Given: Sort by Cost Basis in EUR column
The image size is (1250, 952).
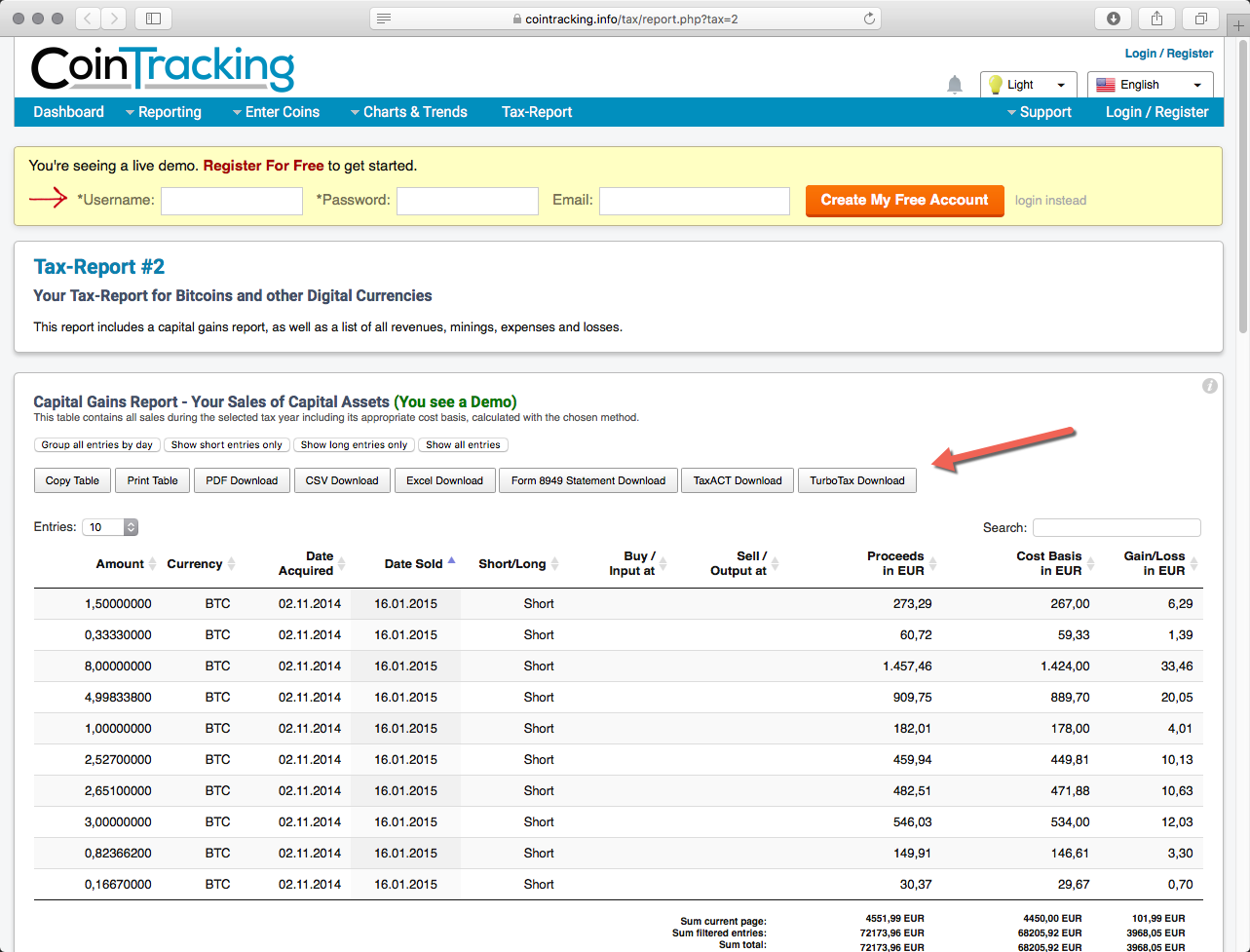Looking at the screenshot, I should [1055, 563].
